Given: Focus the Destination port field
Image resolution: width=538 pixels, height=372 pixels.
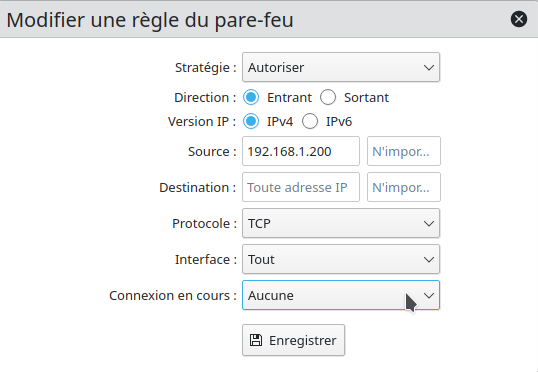Looking at the screenshot, I should 404,187.
